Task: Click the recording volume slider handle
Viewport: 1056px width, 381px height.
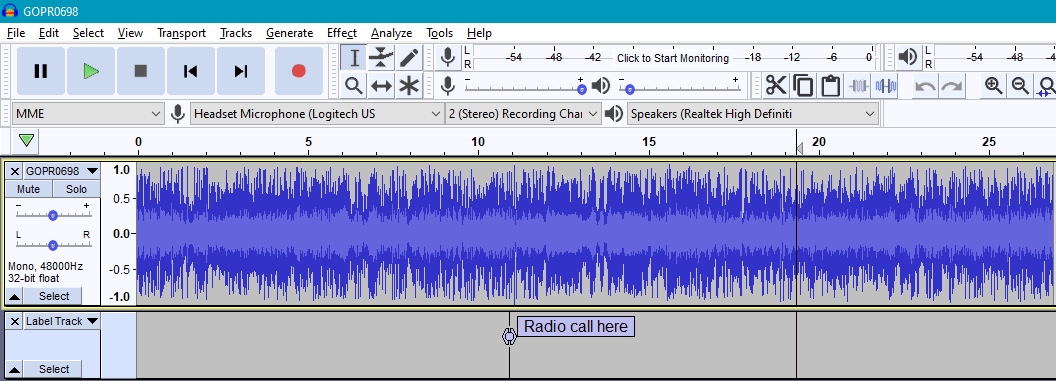Action: click(582, 90)
